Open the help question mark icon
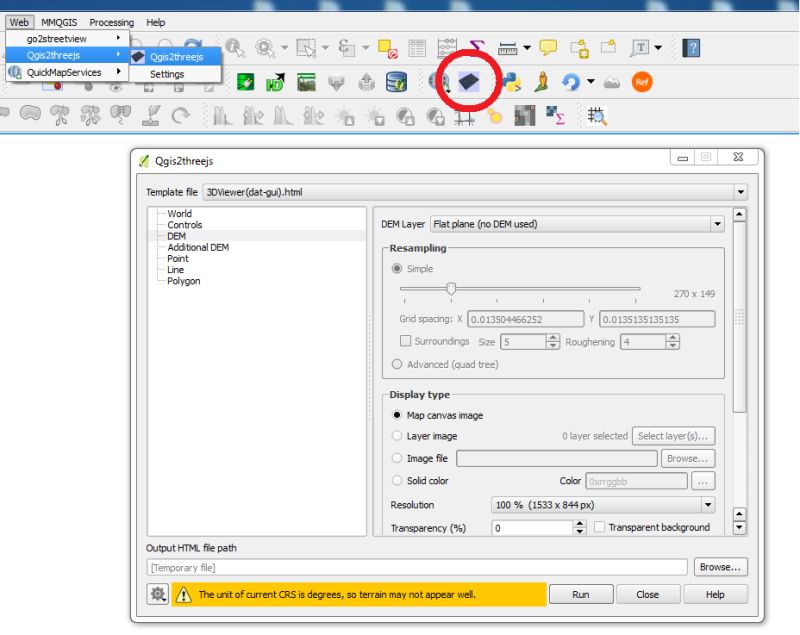The width and height of the screenshot is (800, 635). click(x=691, y=48)
